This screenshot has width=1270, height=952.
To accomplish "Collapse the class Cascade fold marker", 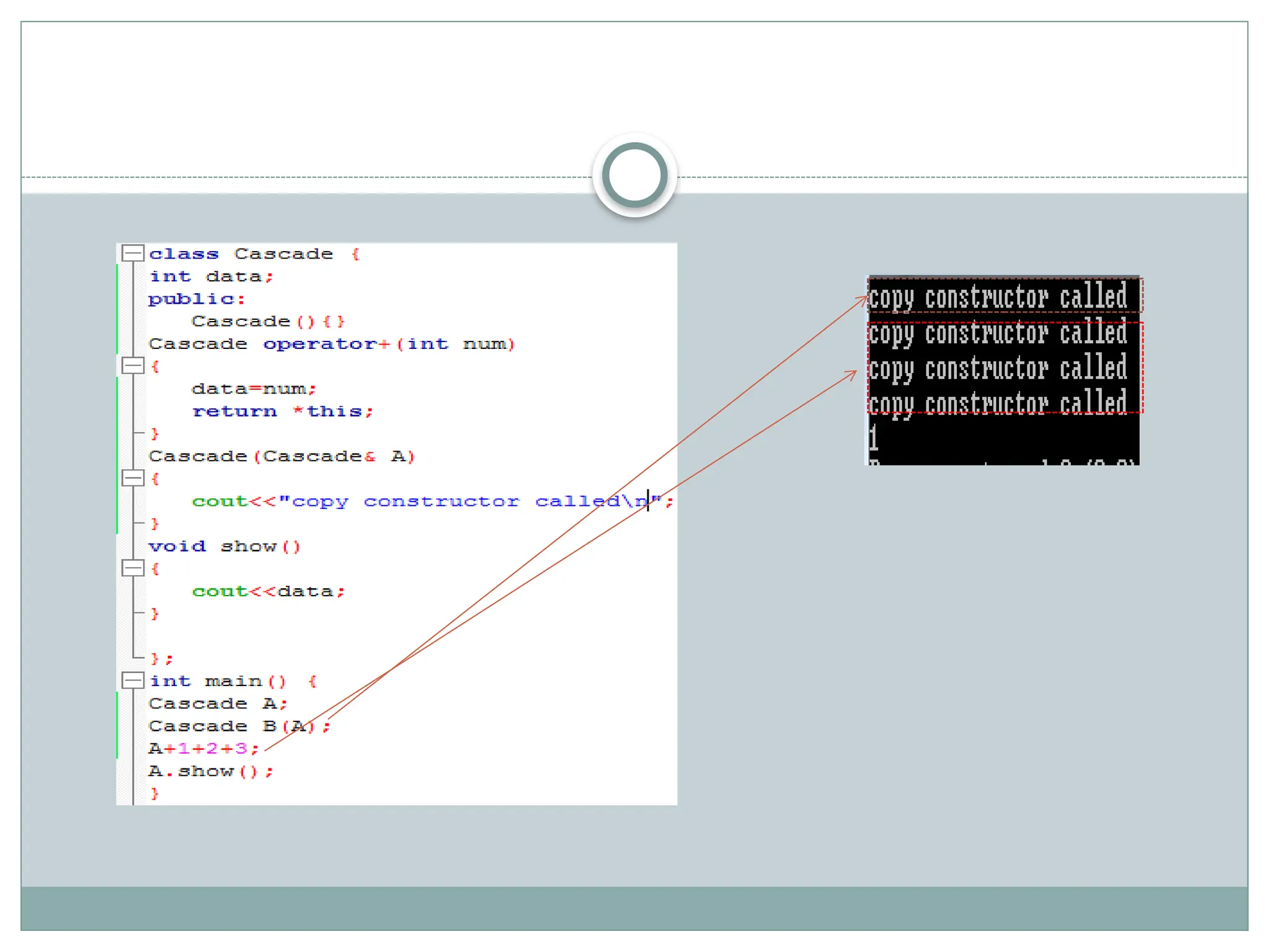I will pos(133,253).
